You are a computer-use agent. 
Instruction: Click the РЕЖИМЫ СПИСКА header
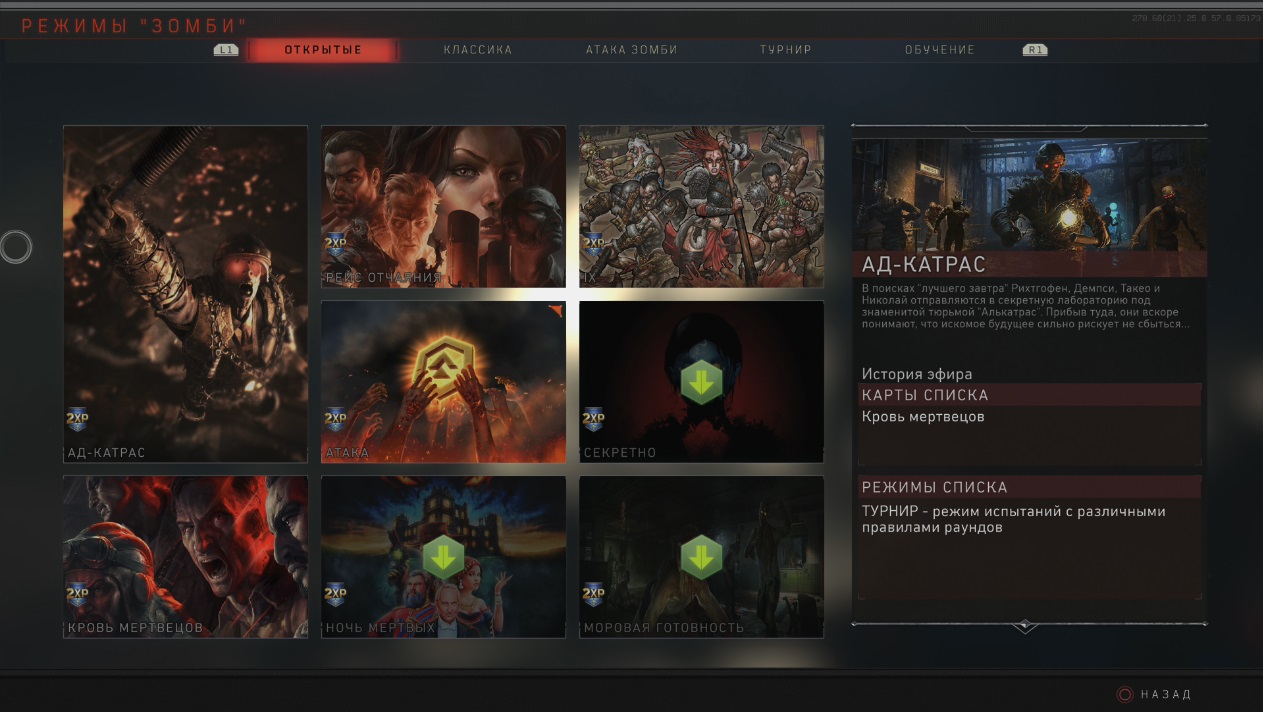[1030, 487]
